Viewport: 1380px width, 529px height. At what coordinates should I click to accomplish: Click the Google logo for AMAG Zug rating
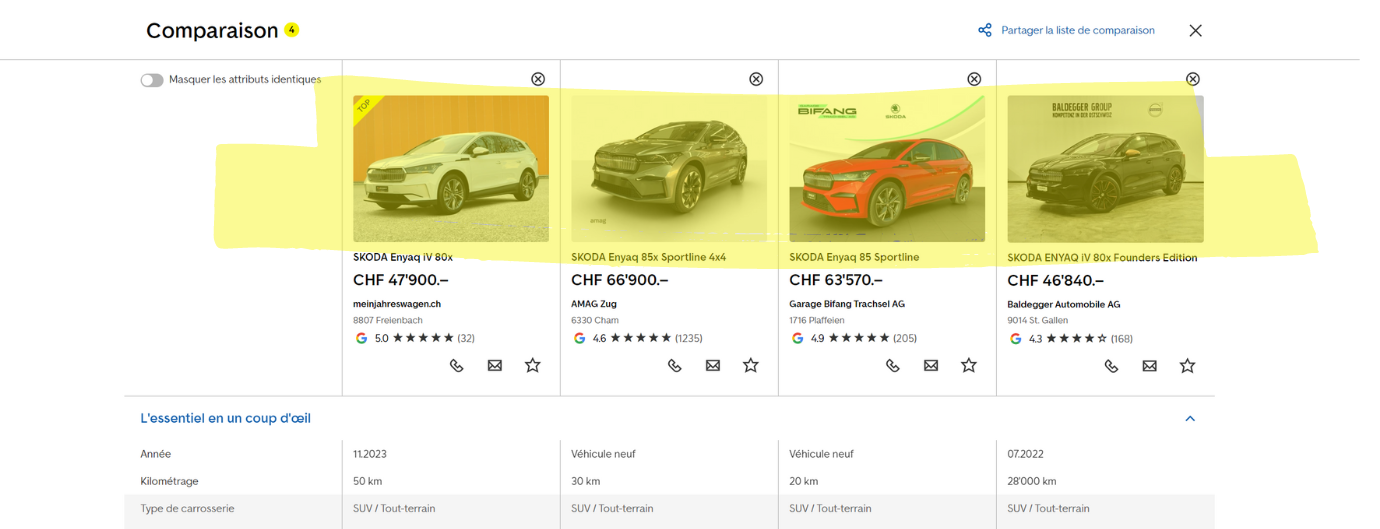pyautogui.click(x=579, y=338)
